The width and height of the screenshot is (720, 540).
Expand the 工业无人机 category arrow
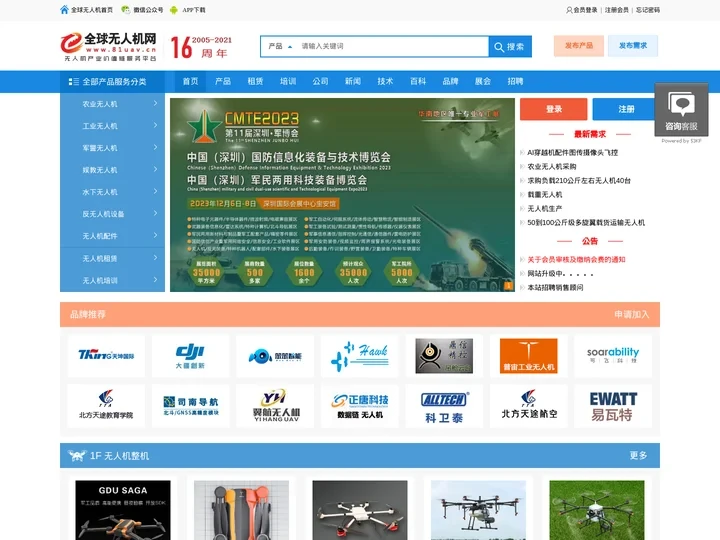[155, 125]
